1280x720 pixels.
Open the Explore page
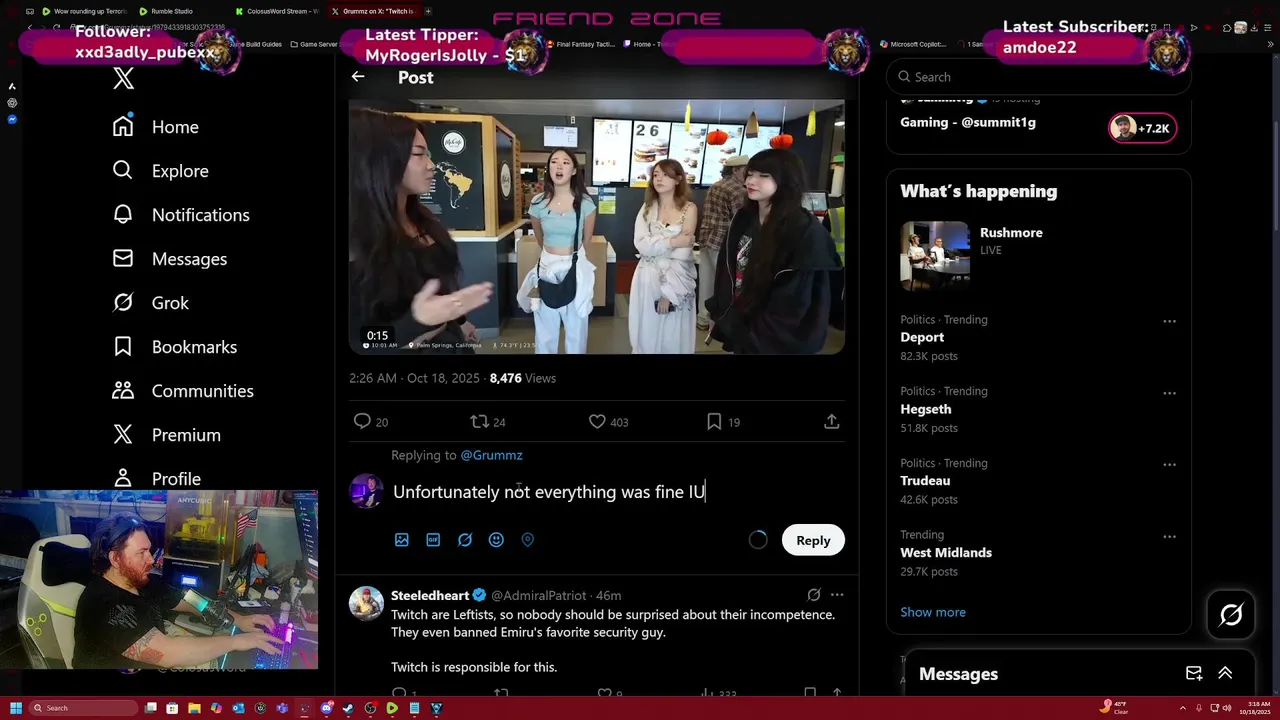click(160, 171)
